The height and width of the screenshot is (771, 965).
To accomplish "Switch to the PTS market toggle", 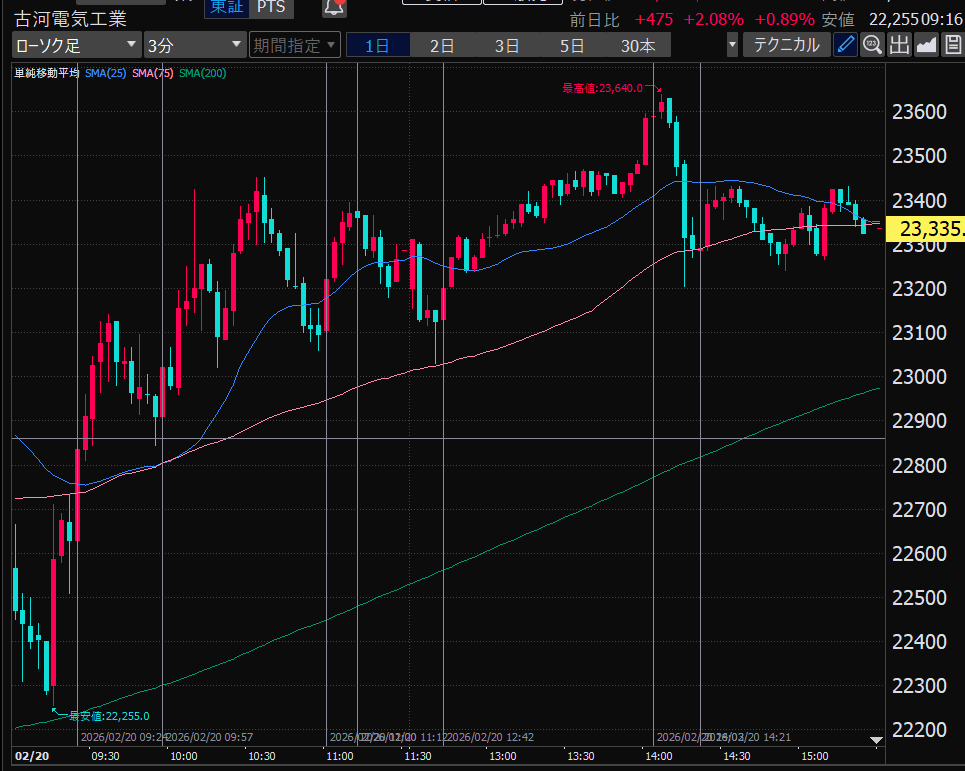I will 270,7.
